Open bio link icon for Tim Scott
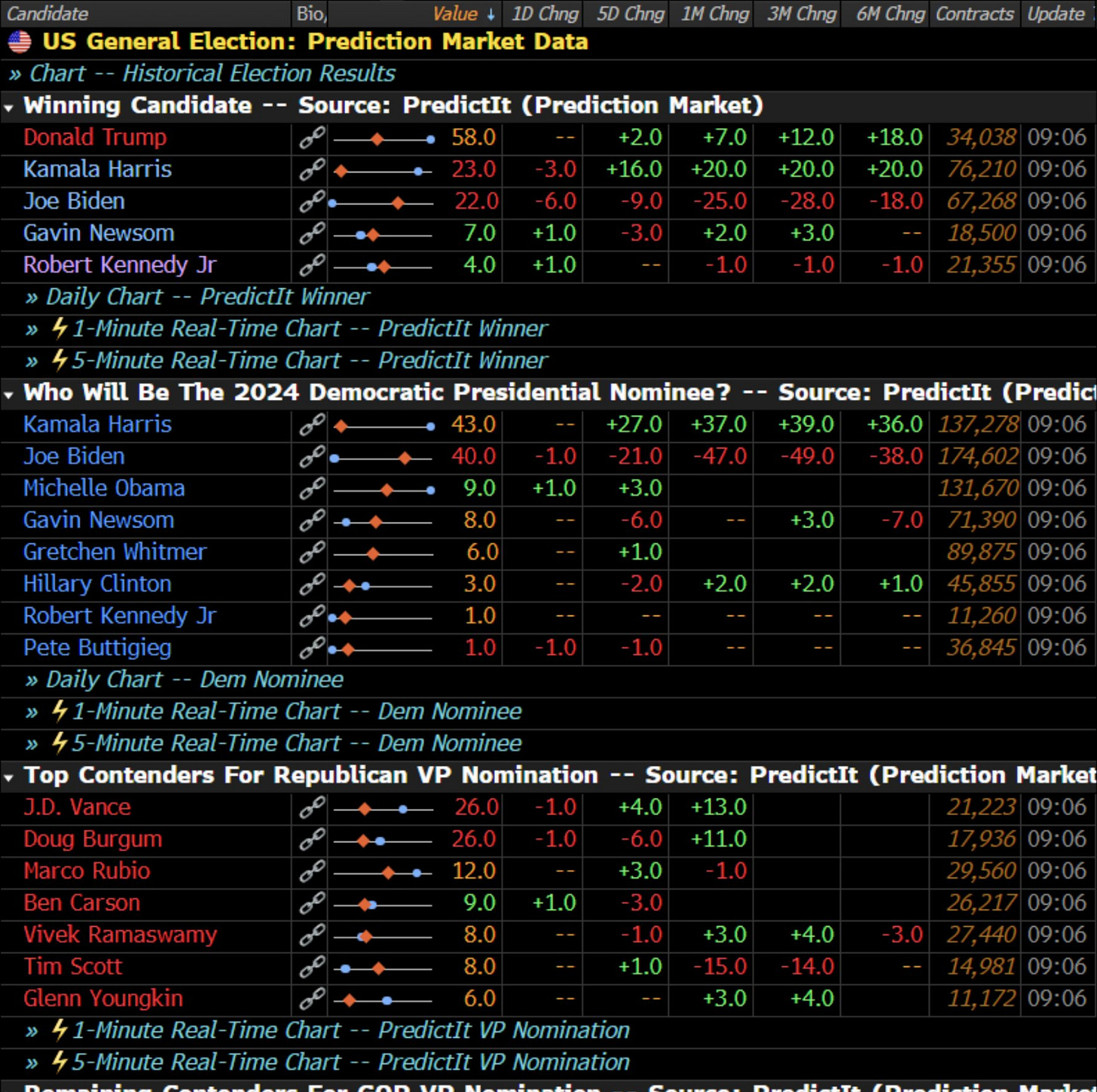The width and height of the screenshot is (1097, 1092). coord(312,967)
